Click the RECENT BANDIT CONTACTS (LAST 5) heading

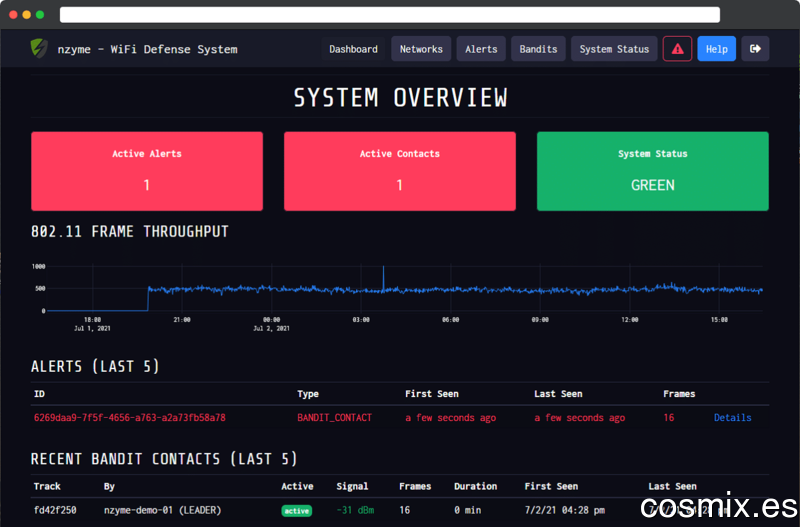pyautogui.click(x=164, y=459)
